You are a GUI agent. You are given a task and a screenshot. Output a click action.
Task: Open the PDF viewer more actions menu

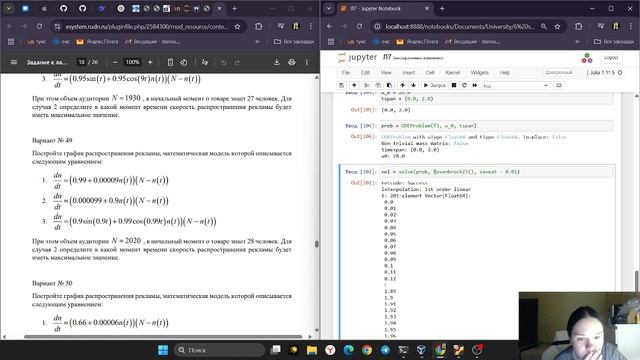point(307,62)
